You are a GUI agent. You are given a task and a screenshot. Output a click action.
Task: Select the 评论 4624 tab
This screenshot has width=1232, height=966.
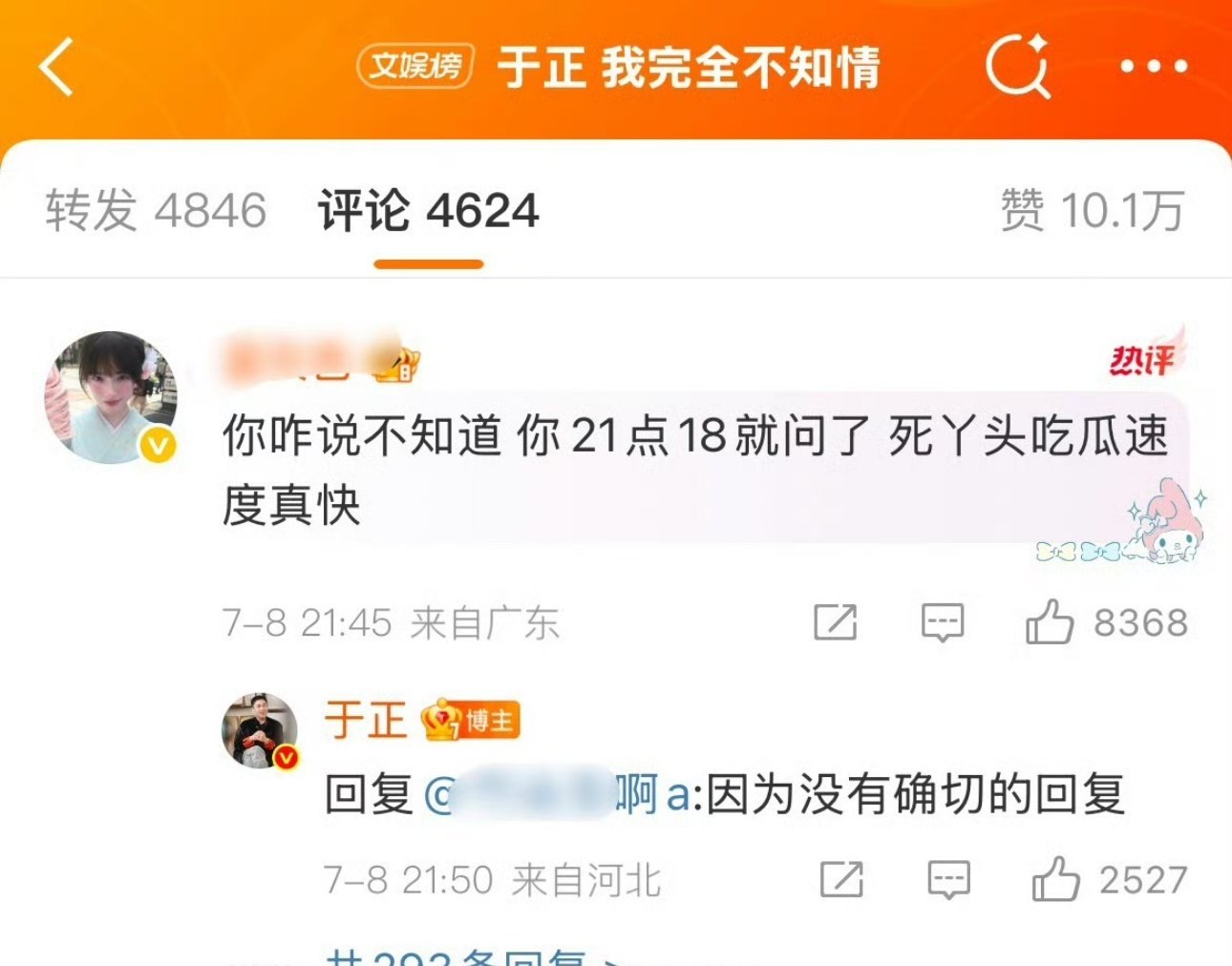(x=429, y=211)
